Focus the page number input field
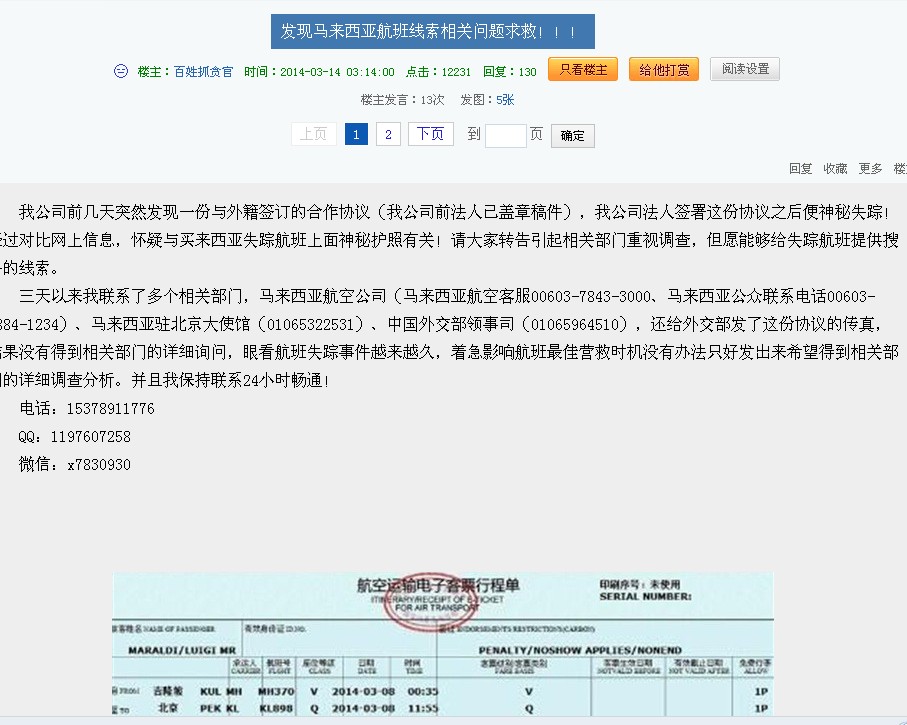The image size is (907, 725). [506, 135]
